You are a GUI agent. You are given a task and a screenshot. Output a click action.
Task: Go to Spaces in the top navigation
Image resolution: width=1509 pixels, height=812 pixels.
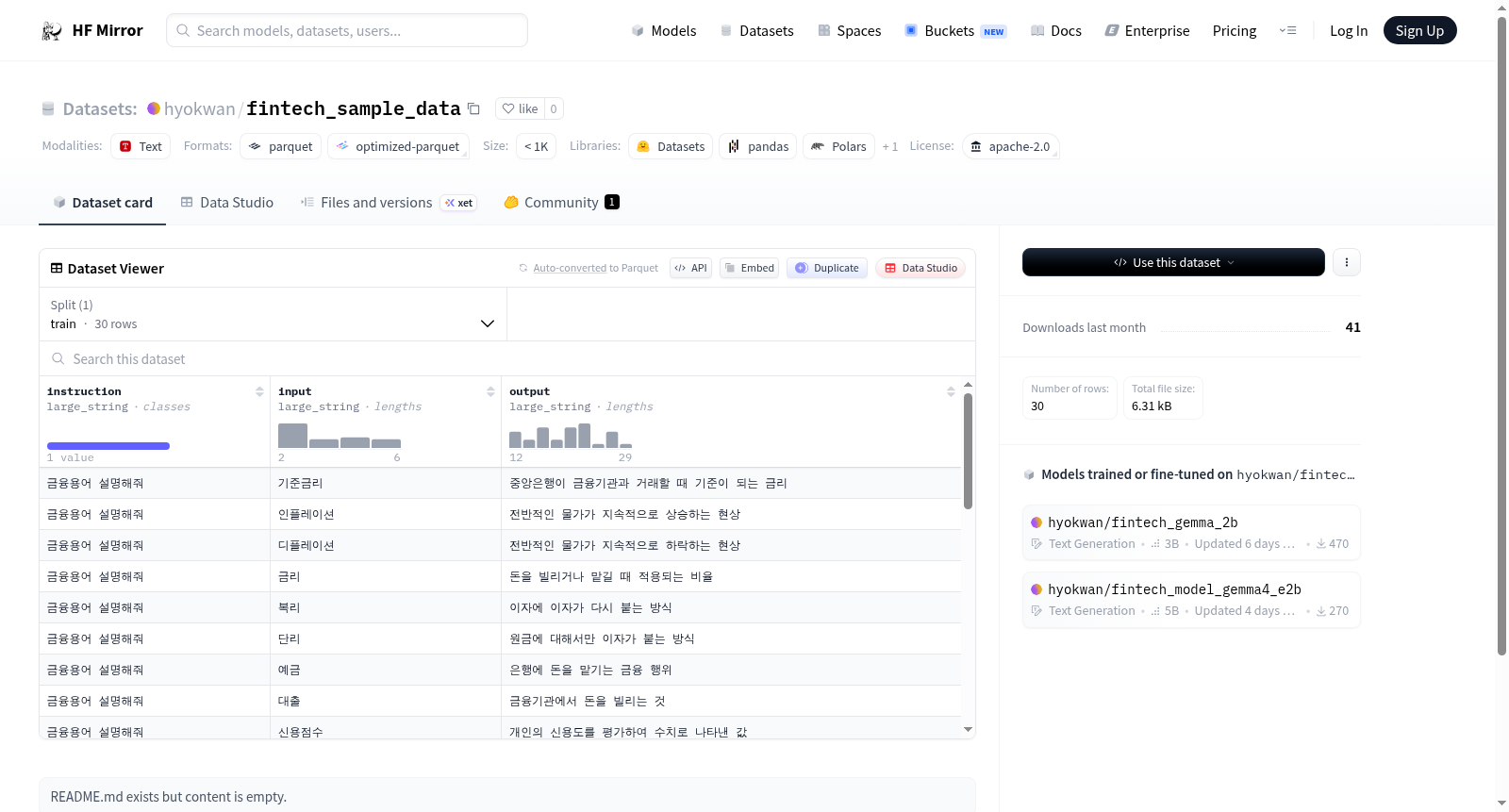850,30
